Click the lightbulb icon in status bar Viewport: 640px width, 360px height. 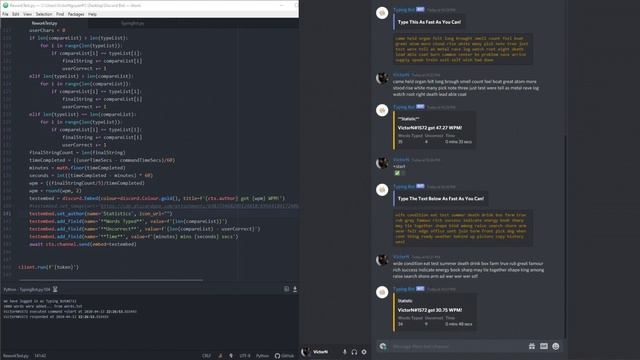tap(231, 356)
